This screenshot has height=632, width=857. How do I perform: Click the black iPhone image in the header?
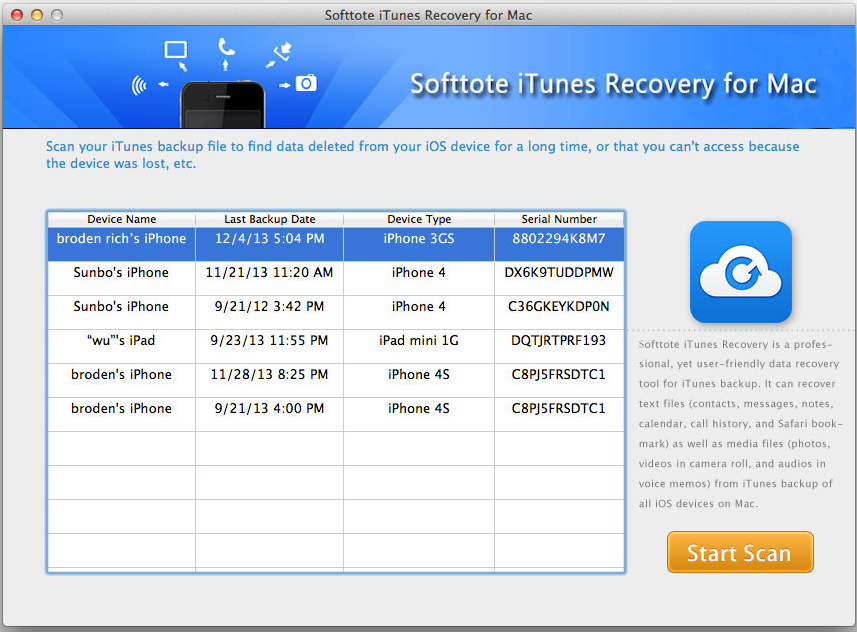tap(222, 104)
